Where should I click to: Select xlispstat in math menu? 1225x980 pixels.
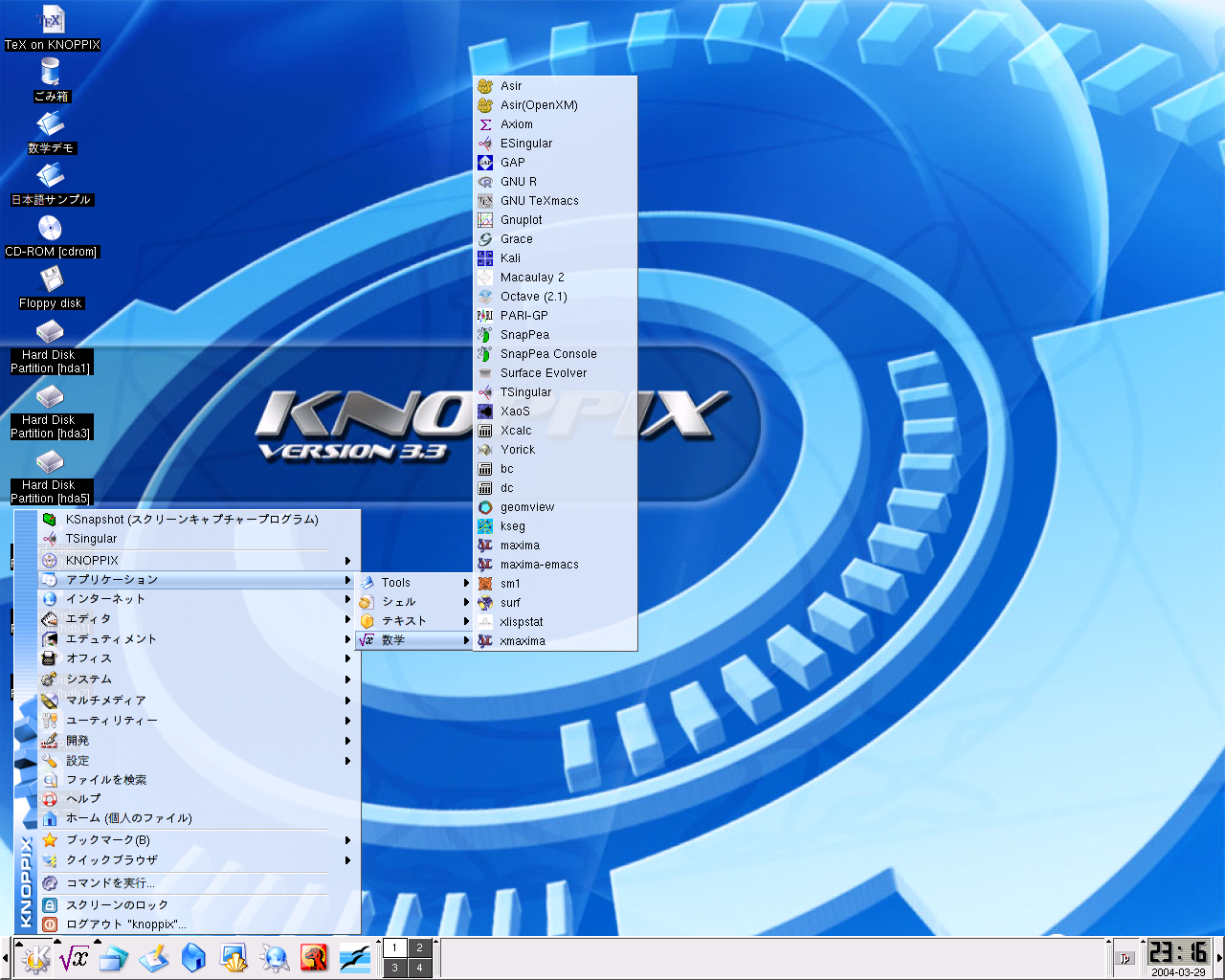coord(555,622)
